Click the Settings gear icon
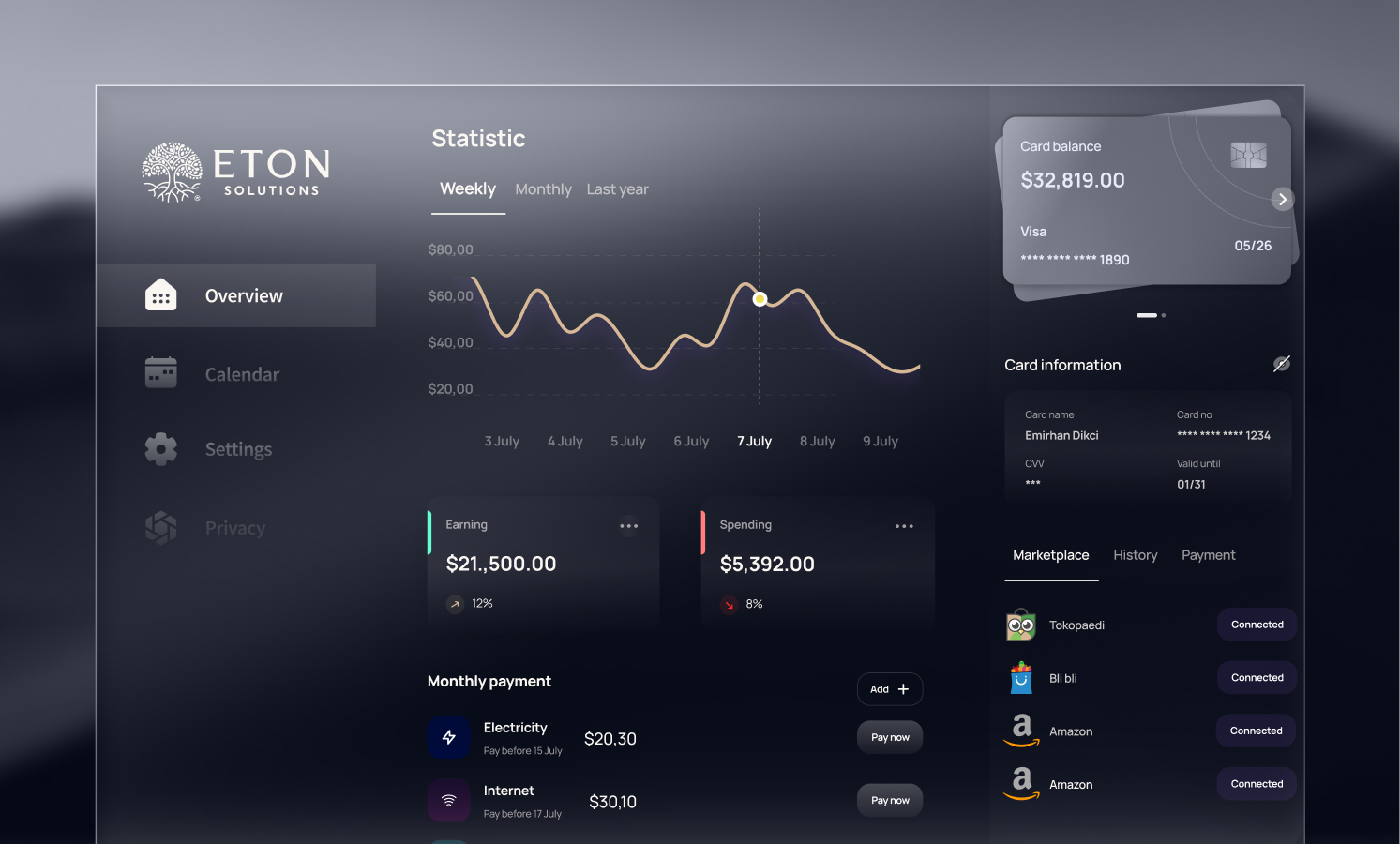Image resolution: width=1400 pixels, height=844 pixels. pos(161,449)
